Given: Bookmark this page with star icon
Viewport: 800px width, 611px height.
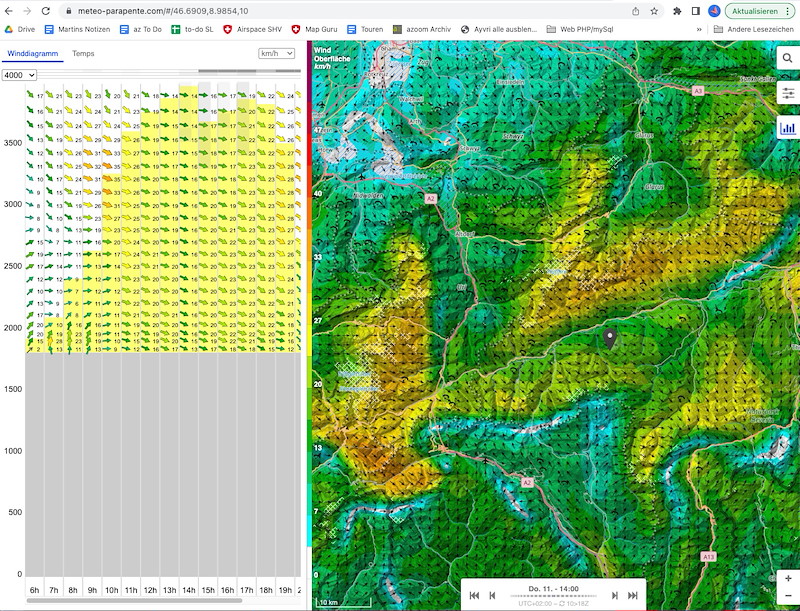Looking at the screenshot, I should pos(654,11).
